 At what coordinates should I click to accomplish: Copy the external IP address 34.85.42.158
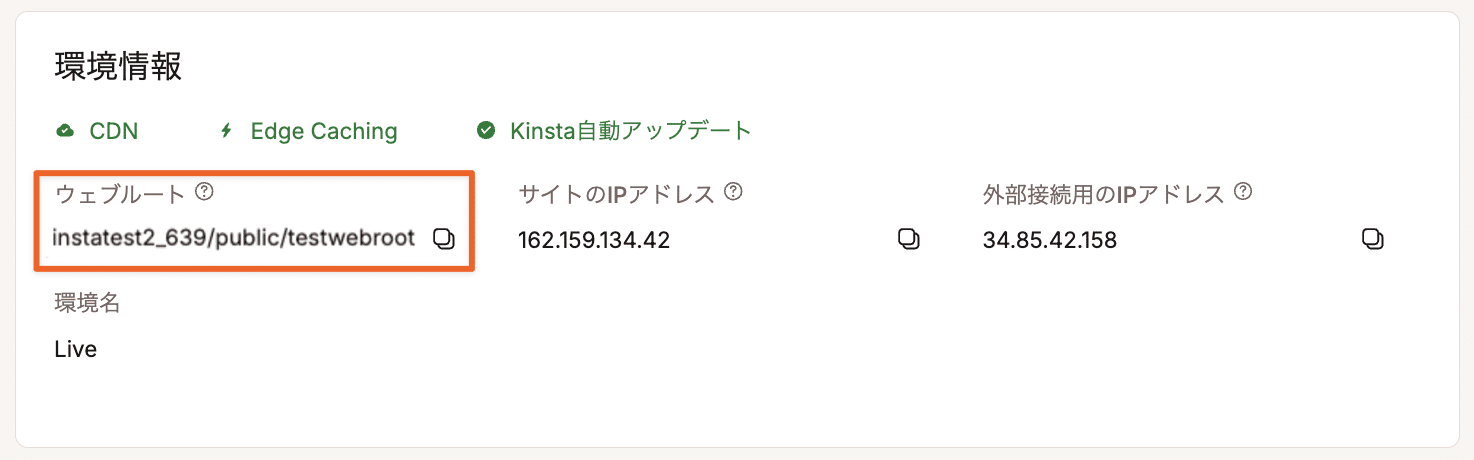tap(1373, 239)
